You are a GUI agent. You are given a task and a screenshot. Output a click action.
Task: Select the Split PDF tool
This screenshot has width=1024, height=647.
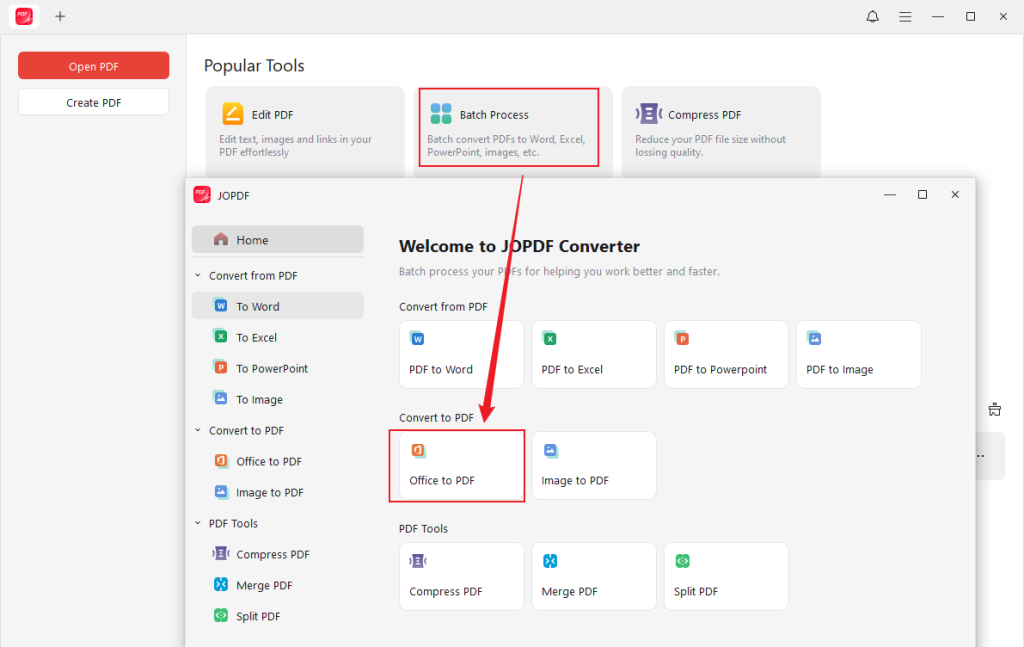(726, 576)
